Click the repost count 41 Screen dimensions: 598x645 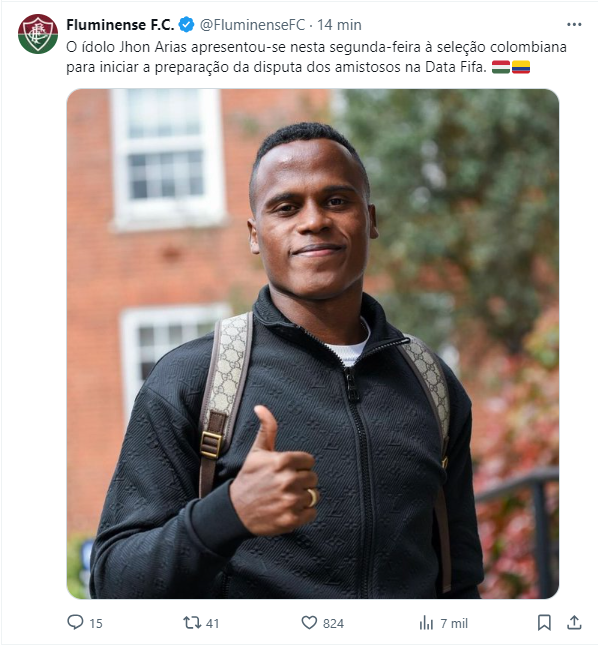[x=212, y=624]
